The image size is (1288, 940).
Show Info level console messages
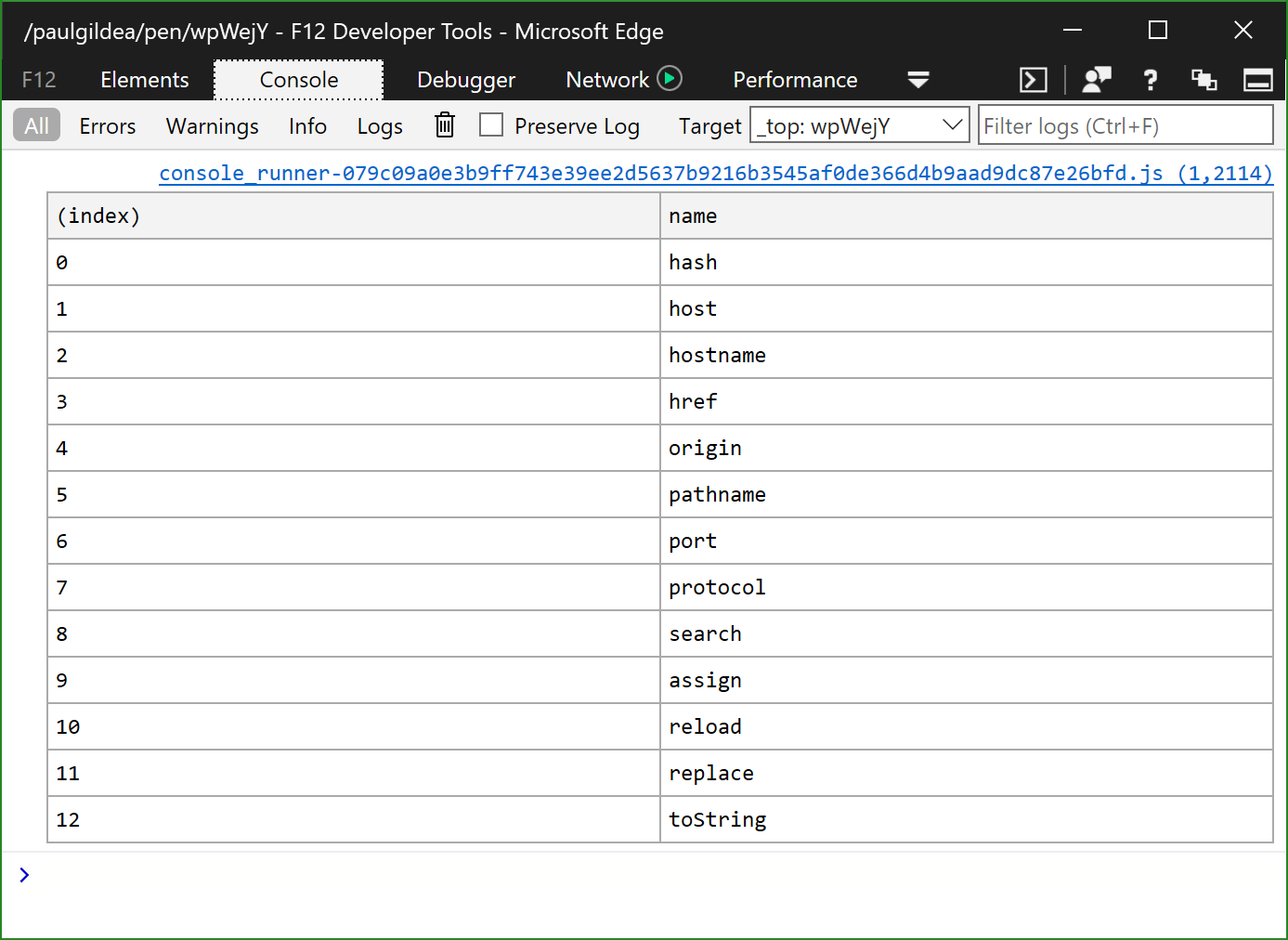coord(307,125)
